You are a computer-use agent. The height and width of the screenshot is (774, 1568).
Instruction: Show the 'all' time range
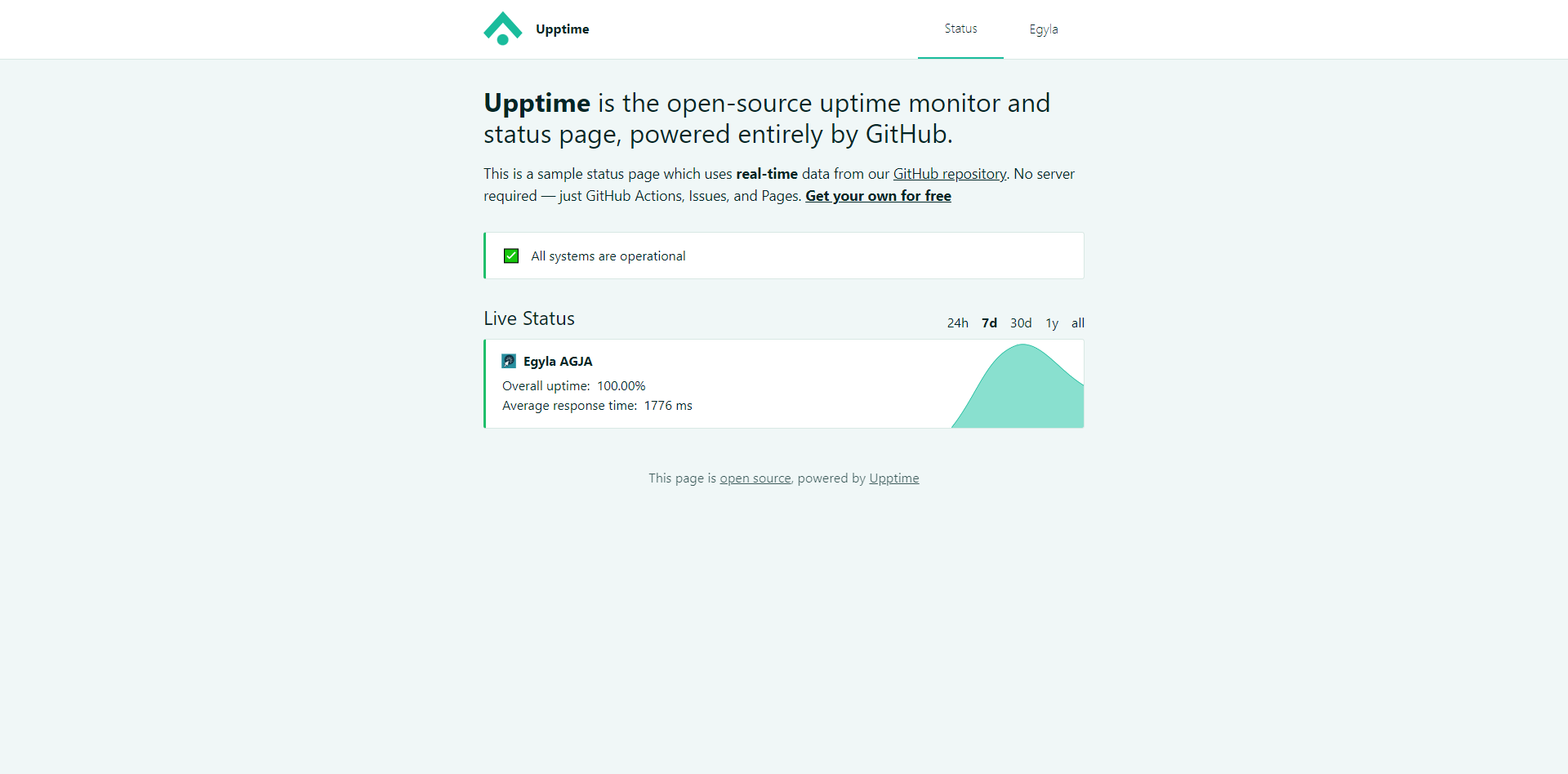(x=1078, y=323)
